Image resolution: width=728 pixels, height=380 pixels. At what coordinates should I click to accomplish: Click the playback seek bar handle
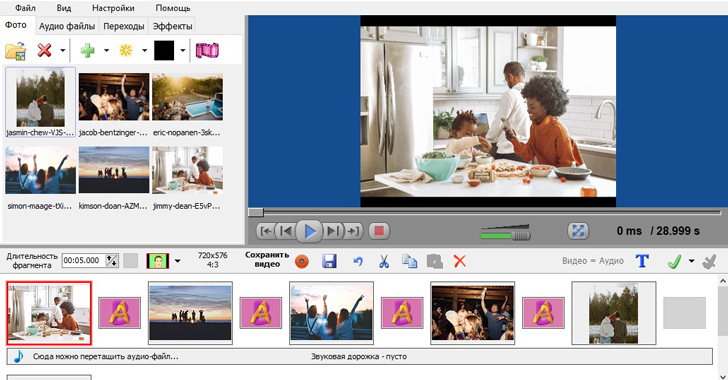[x=256, y=212]
